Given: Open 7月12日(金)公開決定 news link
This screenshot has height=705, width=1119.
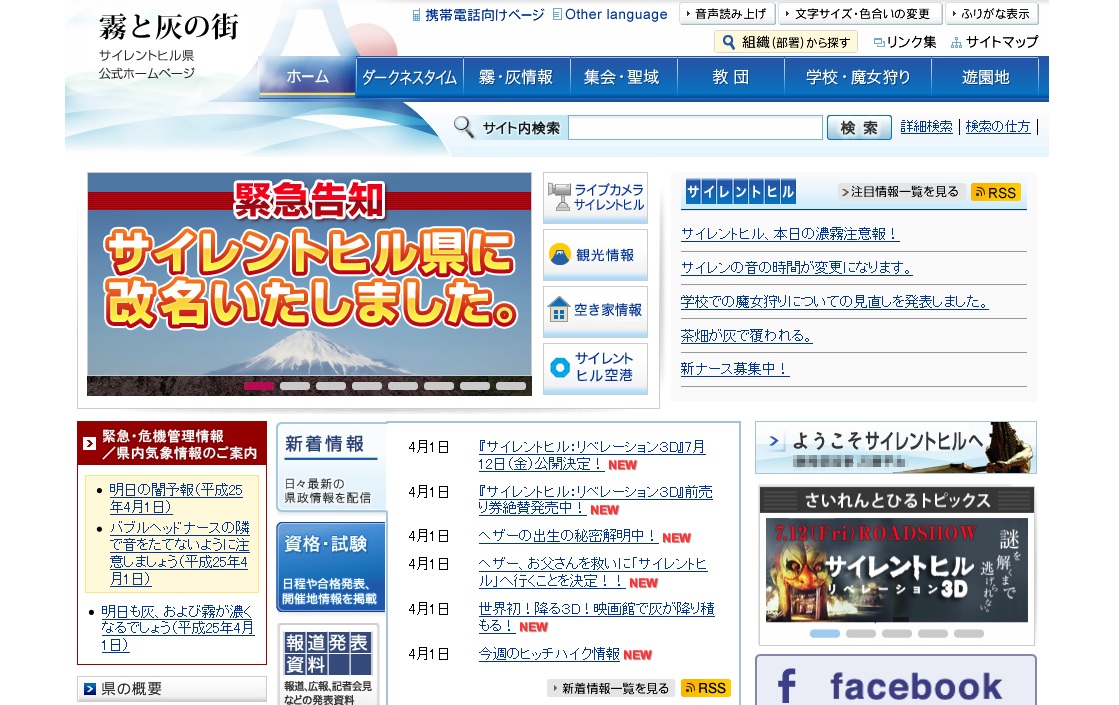Looking at the screenshot, I should [592, 455].
